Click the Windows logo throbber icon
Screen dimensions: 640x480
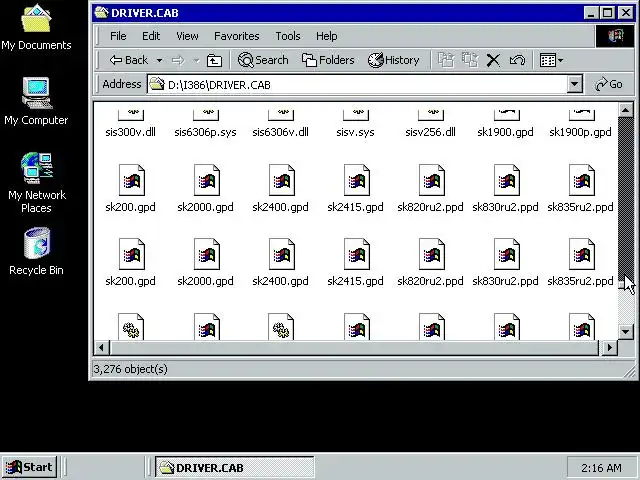[x=616, y=36]
